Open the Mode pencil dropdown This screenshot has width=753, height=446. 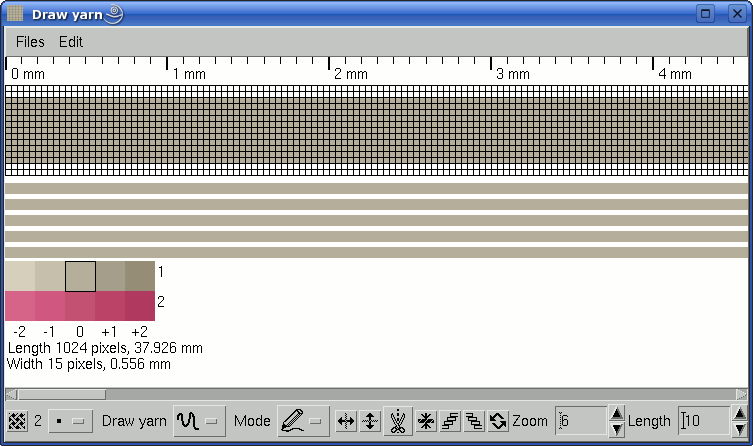point(303,421)
